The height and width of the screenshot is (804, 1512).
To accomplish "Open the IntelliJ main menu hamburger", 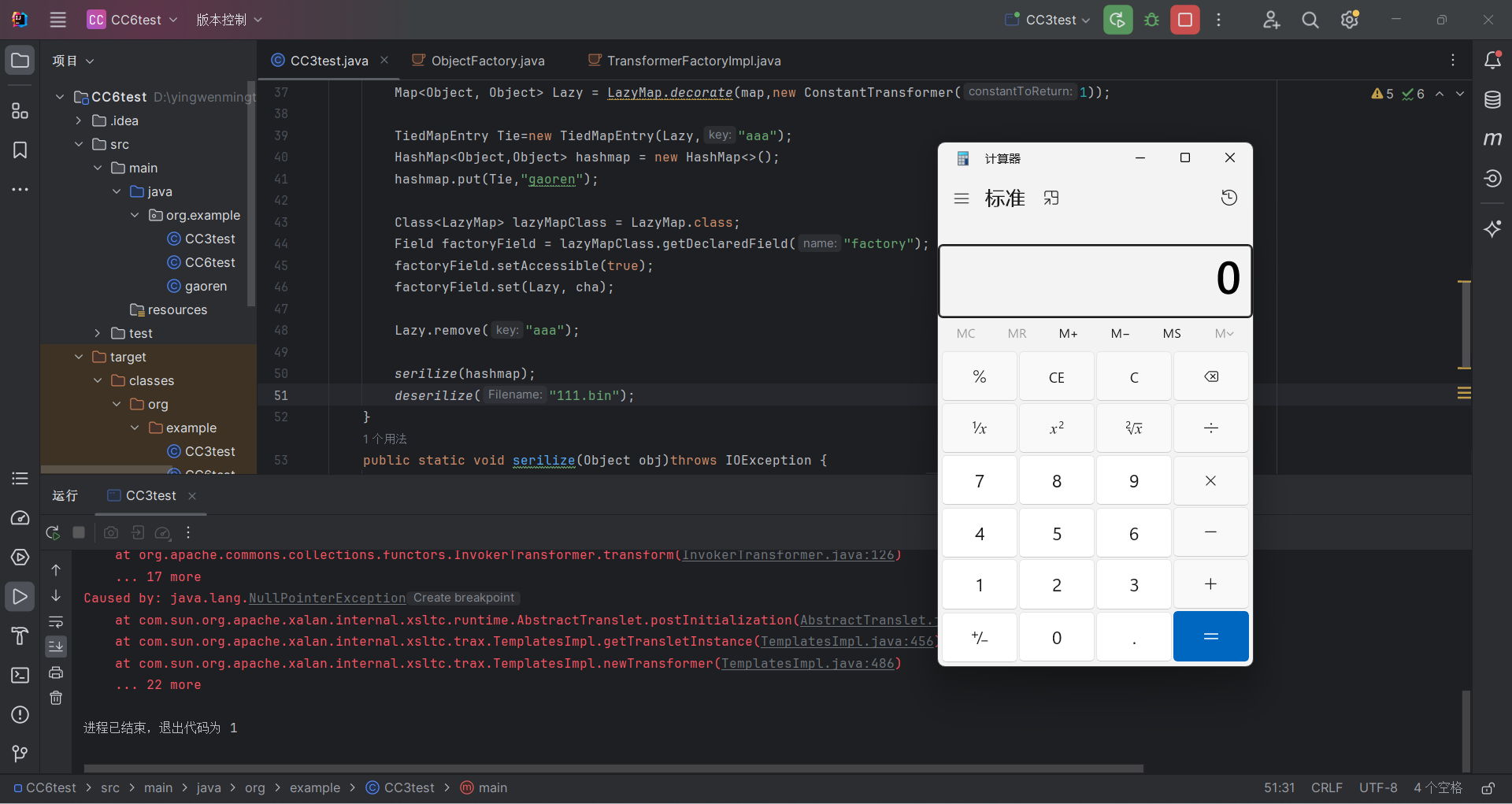I will pos(58,20).
